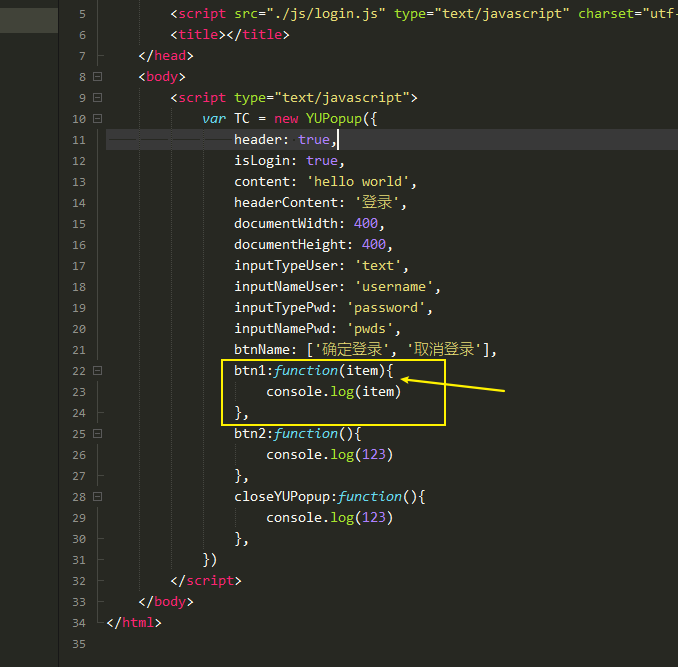This screenshot has height=667, width=678.
Task: Click 'console' on line 23
Action: pyautogui.click(x=294, y=392)
